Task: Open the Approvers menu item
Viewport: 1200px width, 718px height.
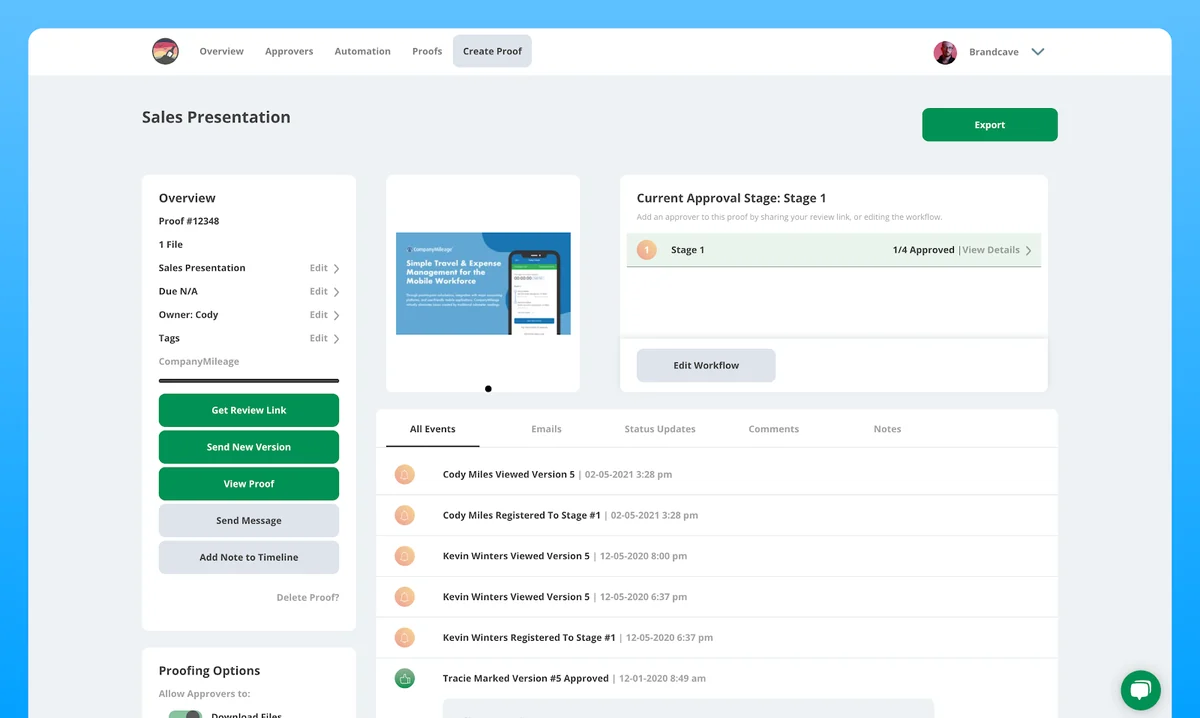Action: click(289, 51)
